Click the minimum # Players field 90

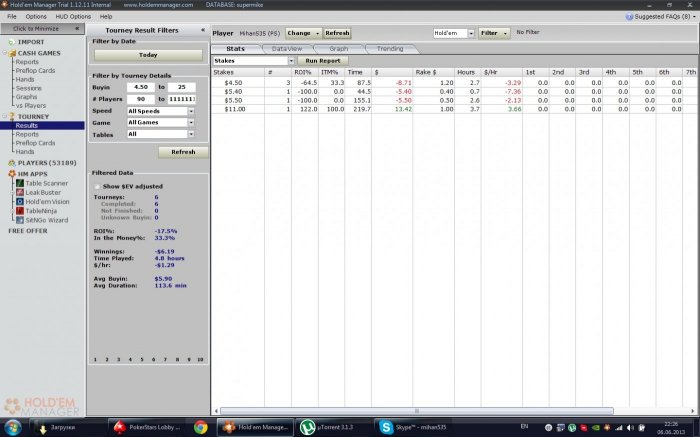(141, 99)
